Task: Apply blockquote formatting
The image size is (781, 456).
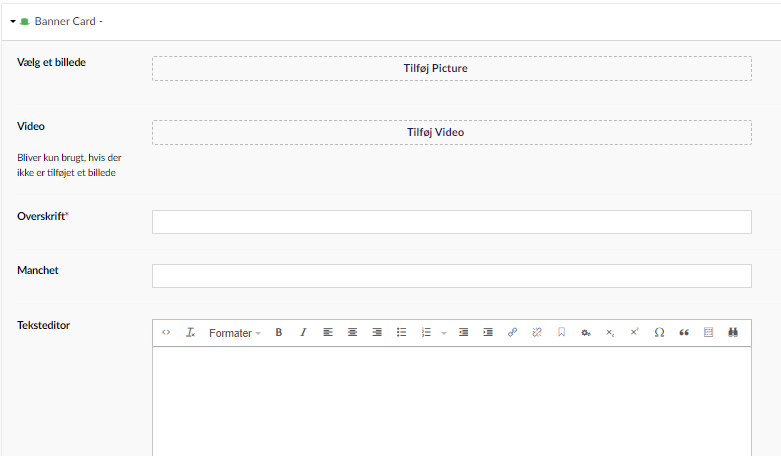Action: click(x=684, y=333)
